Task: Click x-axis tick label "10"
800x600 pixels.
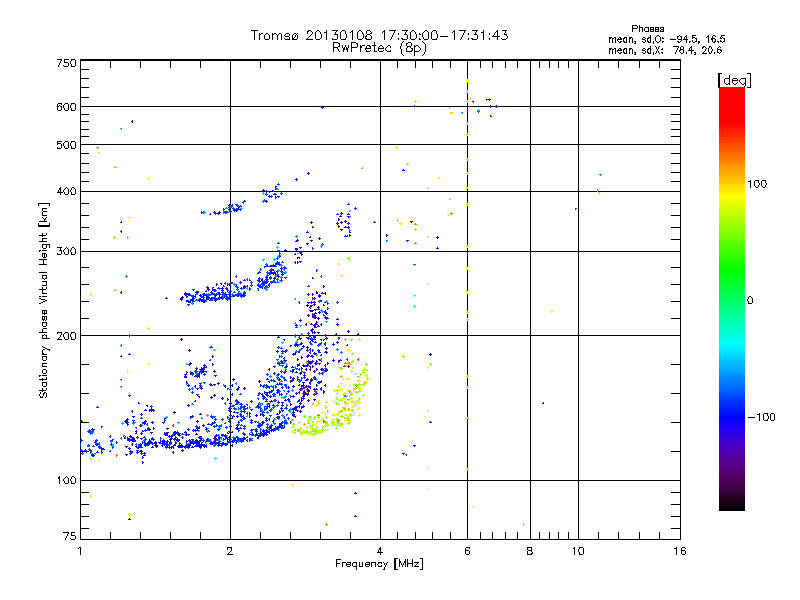Action: click(578, 551)
